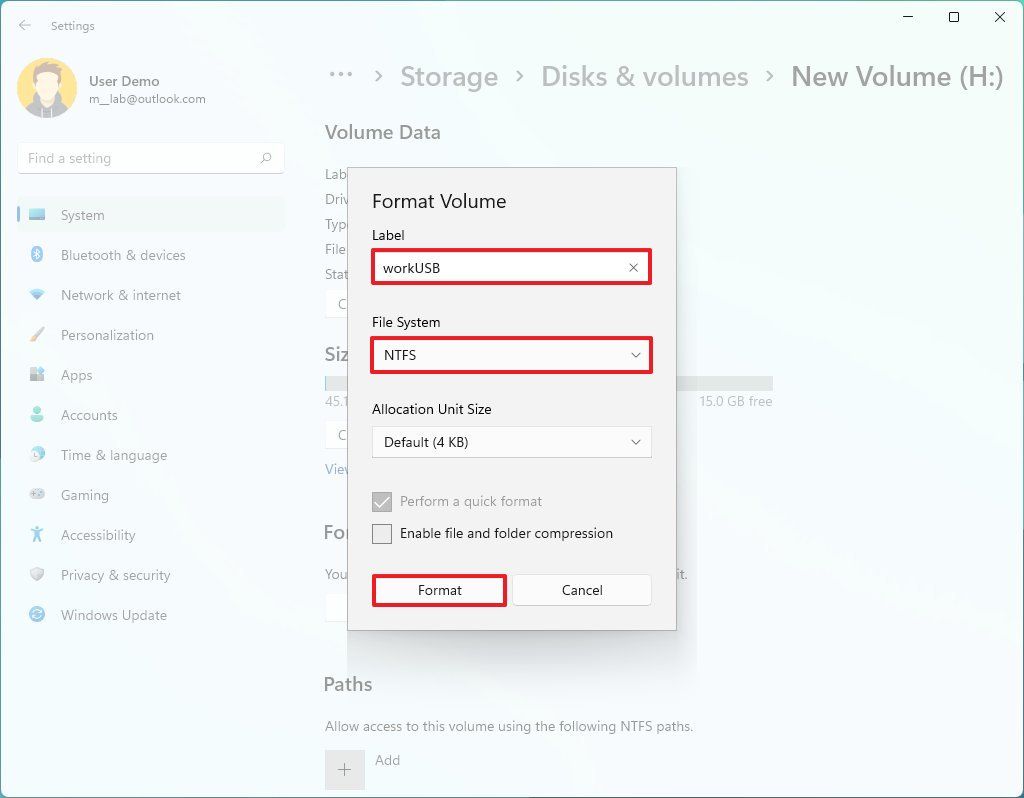The image size is (1024, 798).
Task: Clear the workUSB label text
Action: point(633,267)
